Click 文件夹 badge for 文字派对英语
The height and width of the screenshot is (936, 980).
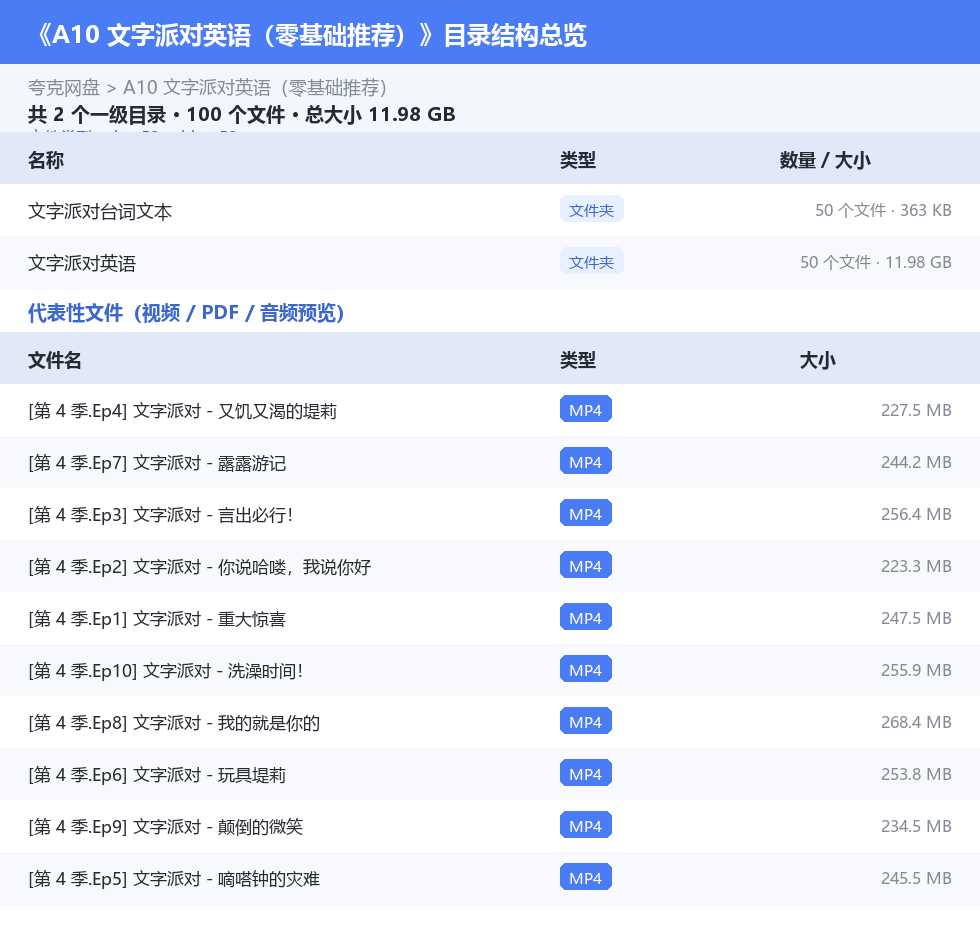click(x=591, y=262)
